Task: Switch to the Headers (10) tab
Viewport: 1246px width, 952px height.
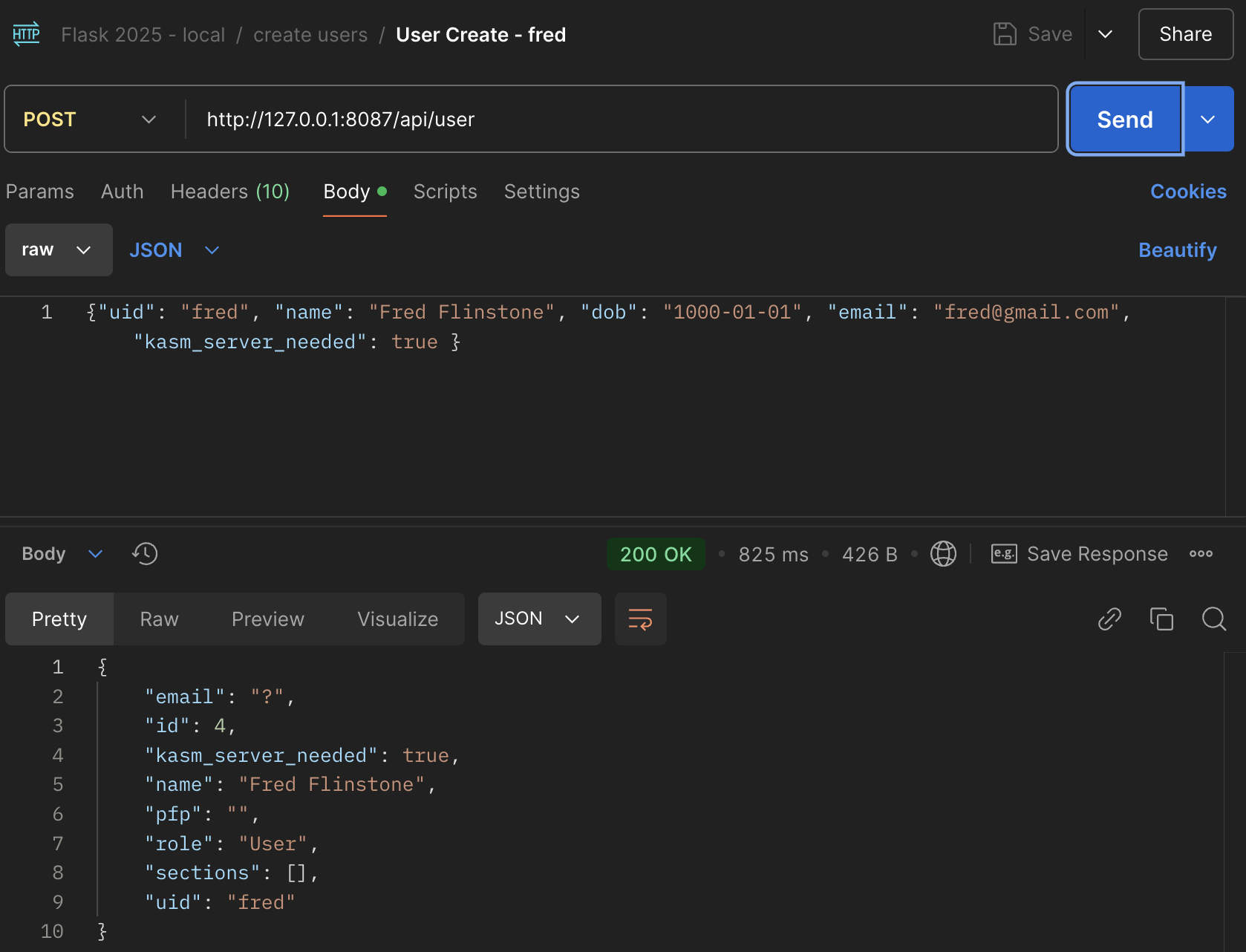Action: click(x=229, y=192)
